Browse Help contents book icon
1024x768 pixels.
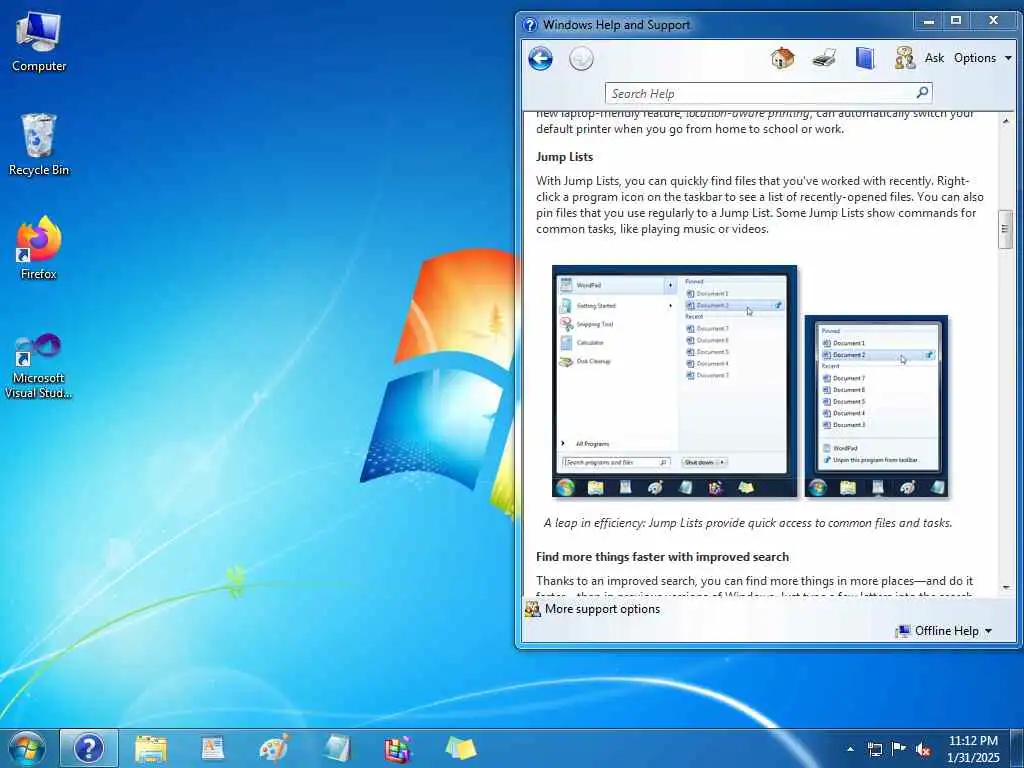(865, 58)
